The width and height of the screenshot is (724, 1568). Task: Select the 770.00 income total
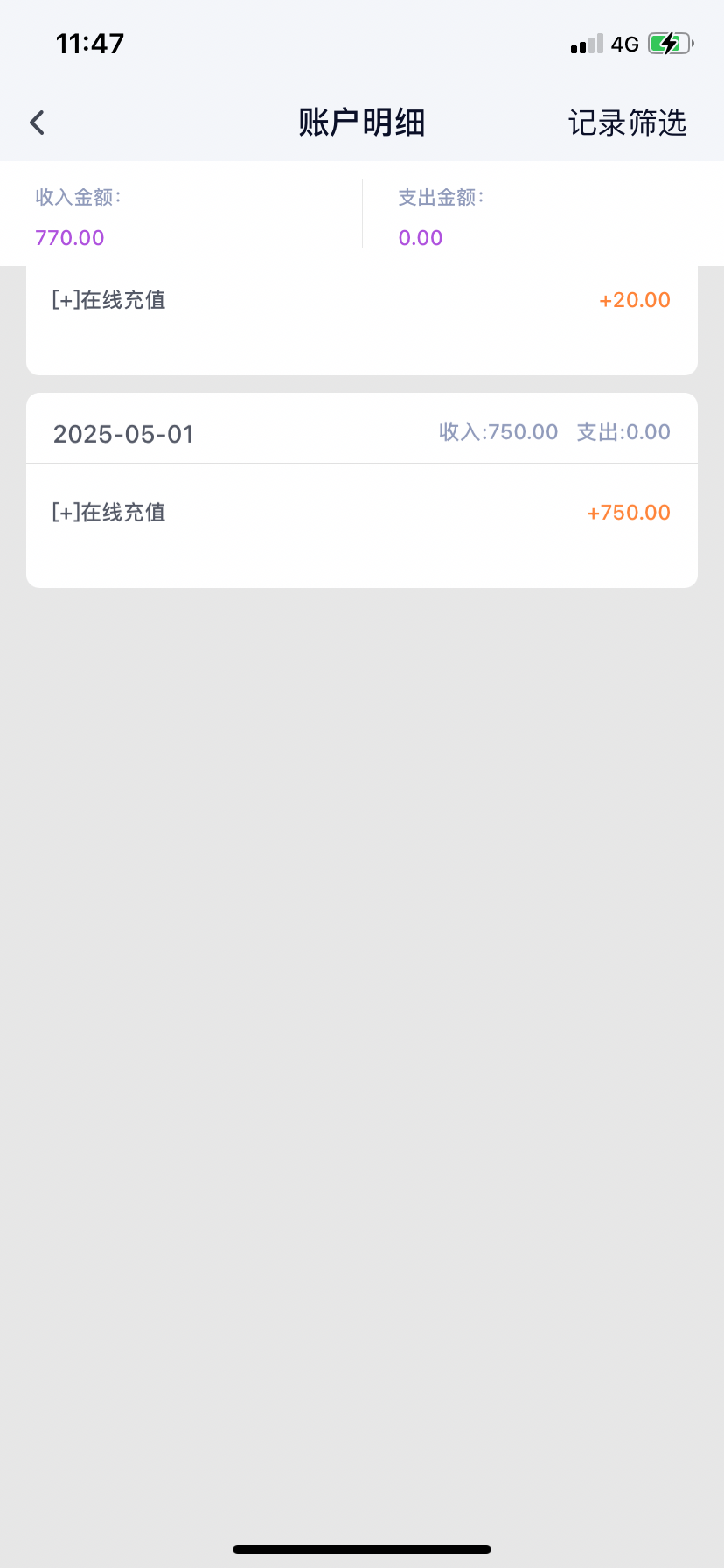click(70, 238)
